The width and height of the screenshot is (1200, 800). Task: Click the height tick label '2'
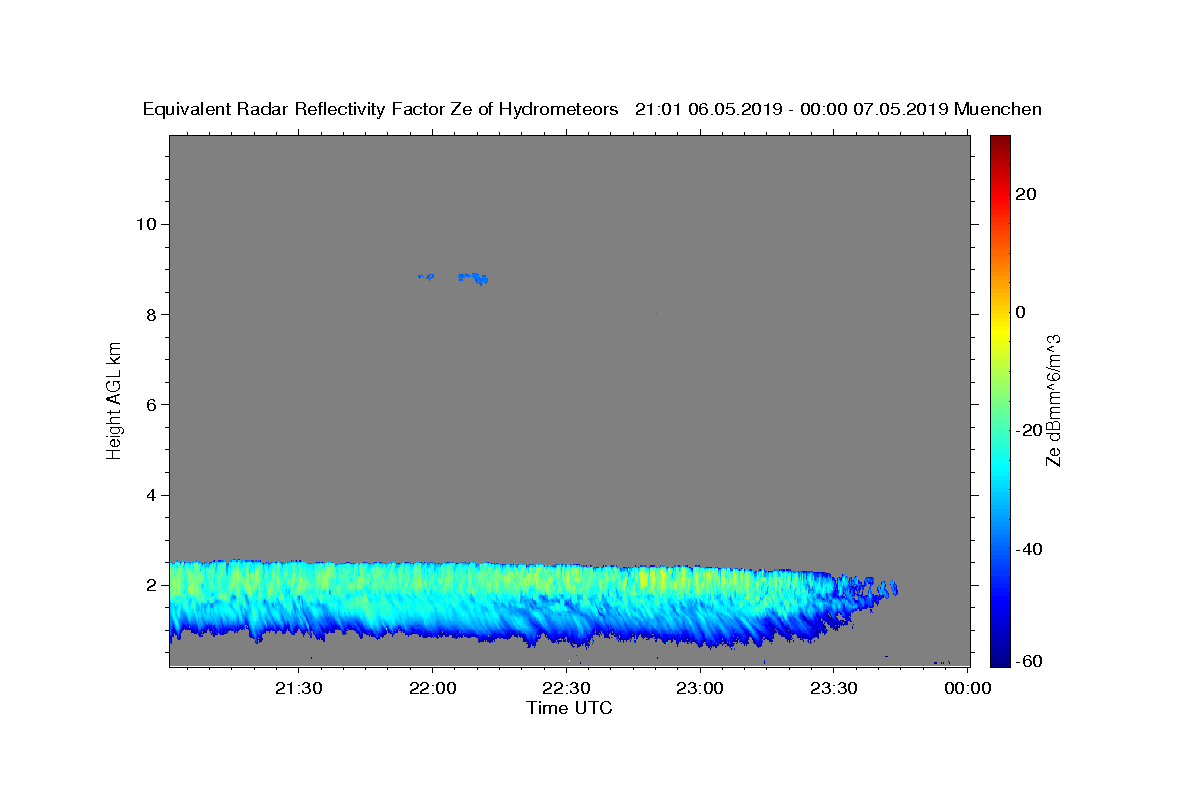click(149, 585)
